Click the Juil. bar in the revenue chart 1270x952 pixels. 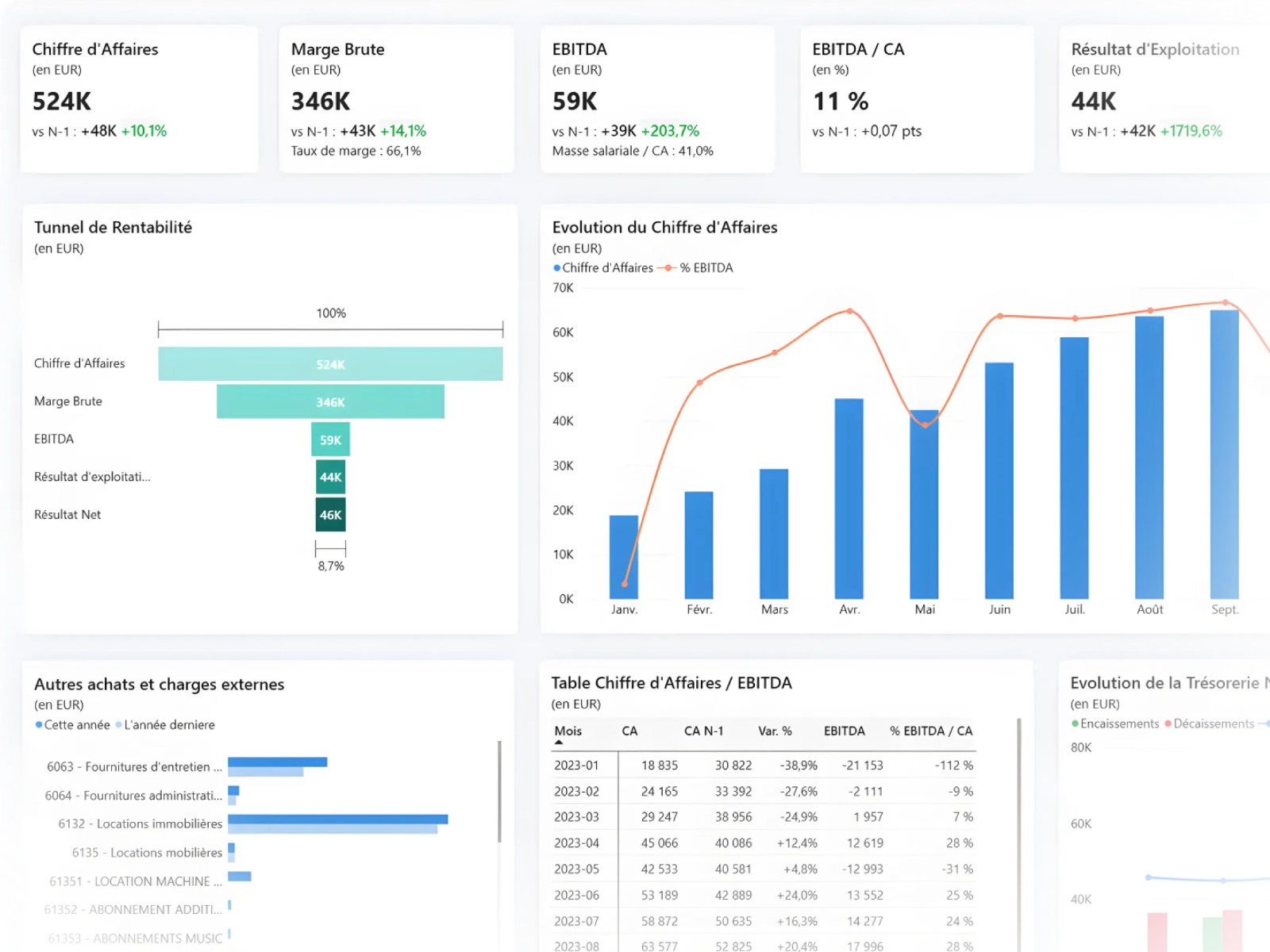[1075, 468]
